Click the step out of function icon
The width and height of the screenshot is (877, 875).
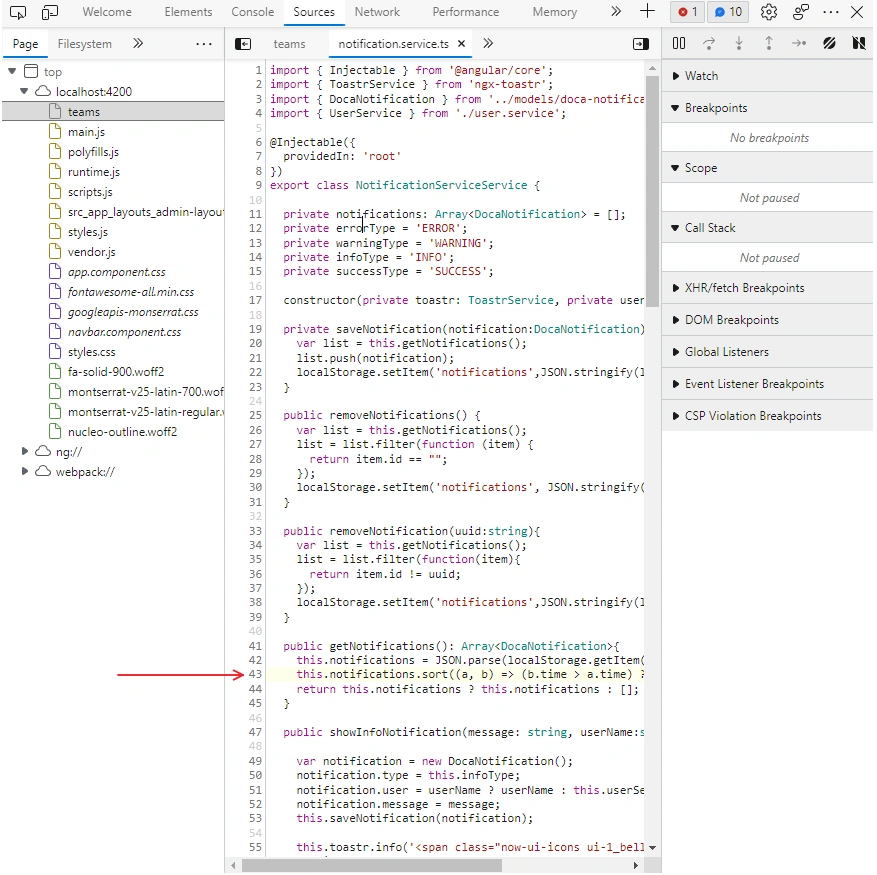click(x=769, y=44)
